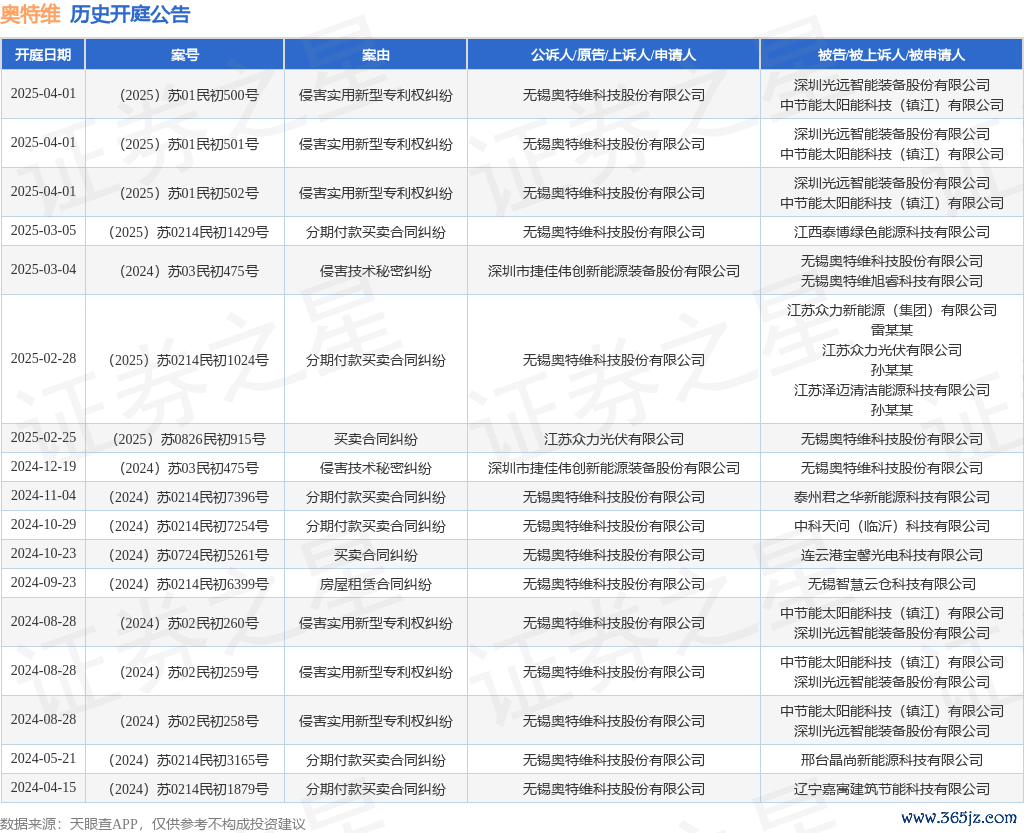Click the date 2024-09-23

click(x=43, y=582)
